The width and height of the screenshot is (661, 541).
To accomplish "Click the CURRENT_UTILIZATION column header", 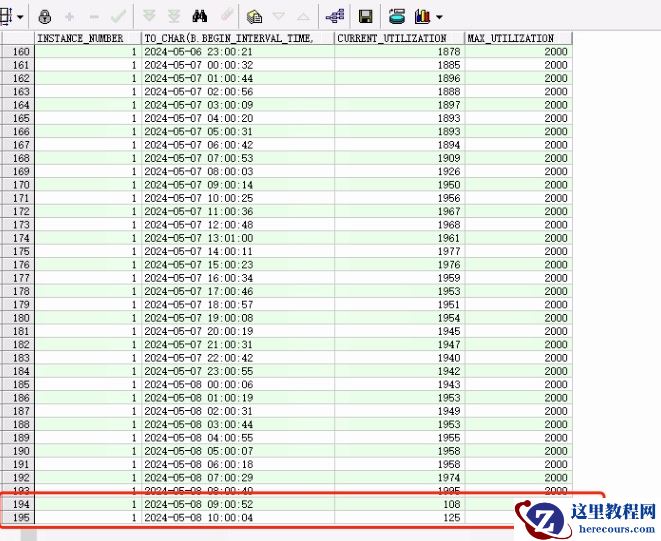I will pos(399,38).
